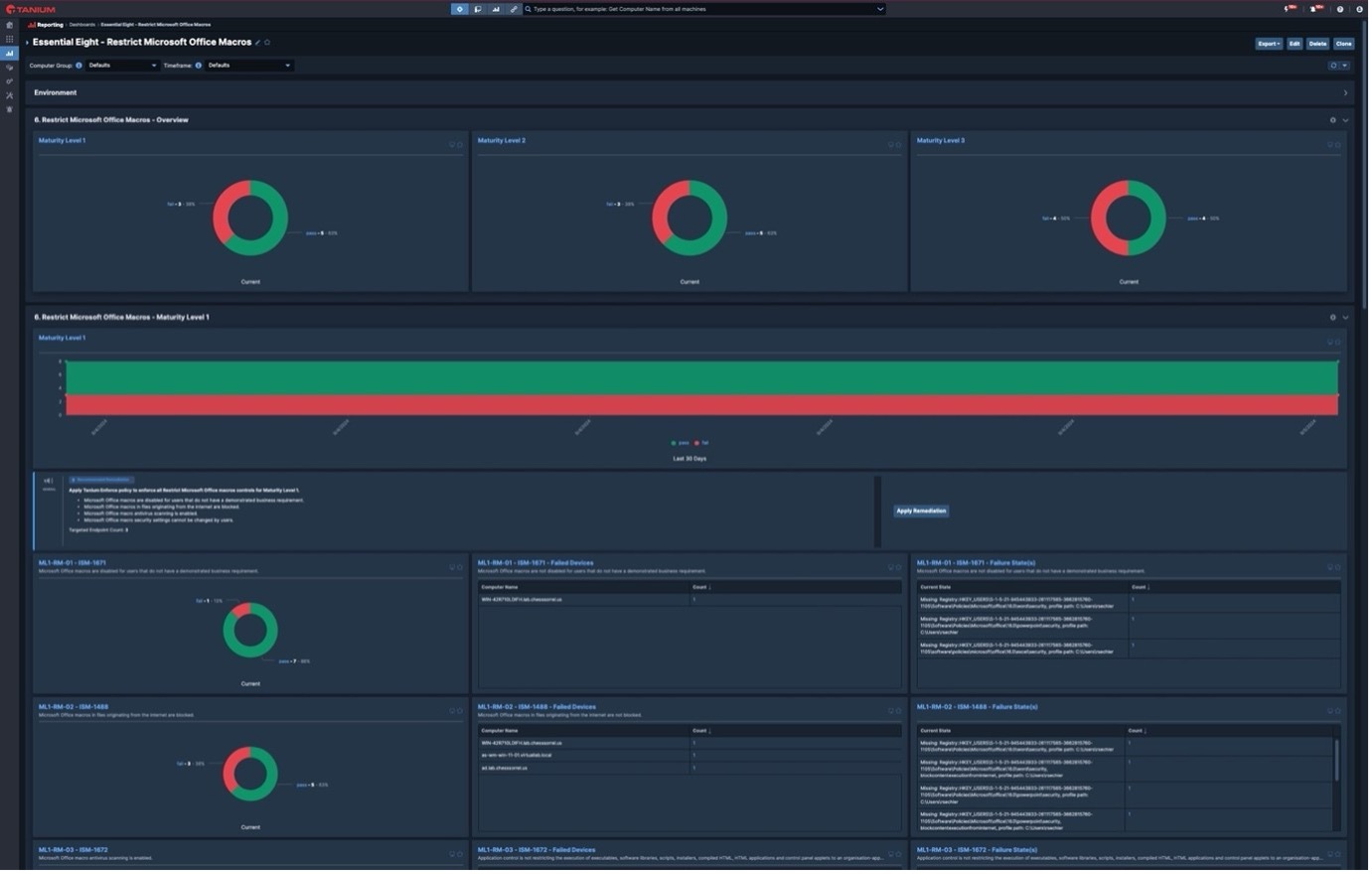Open settings gear of Overview section
Viewport: 1372px width, 874px height.
[x=1333, y=120]
